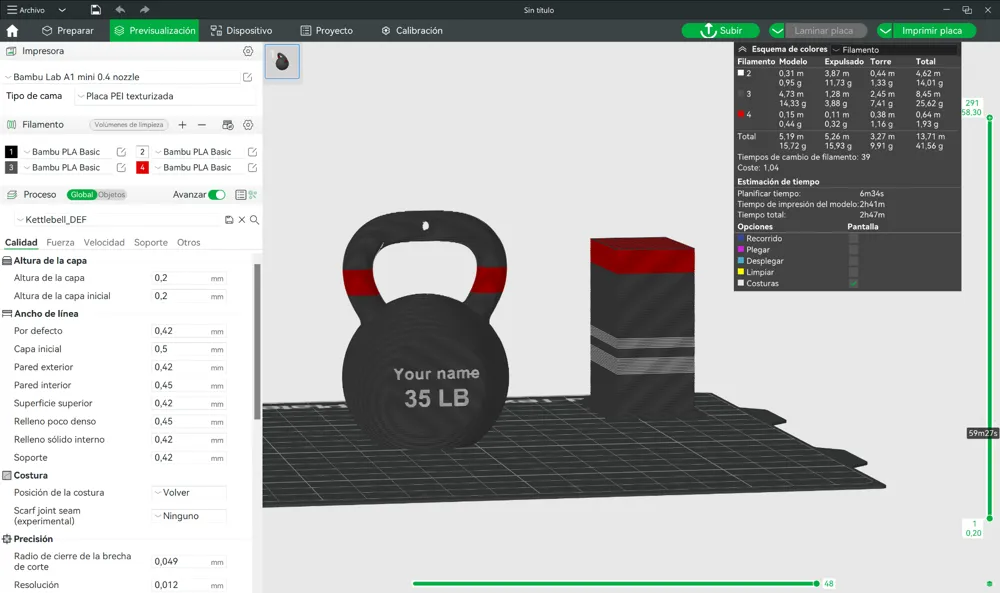Enable the Recorrido display checkbox

853,239
